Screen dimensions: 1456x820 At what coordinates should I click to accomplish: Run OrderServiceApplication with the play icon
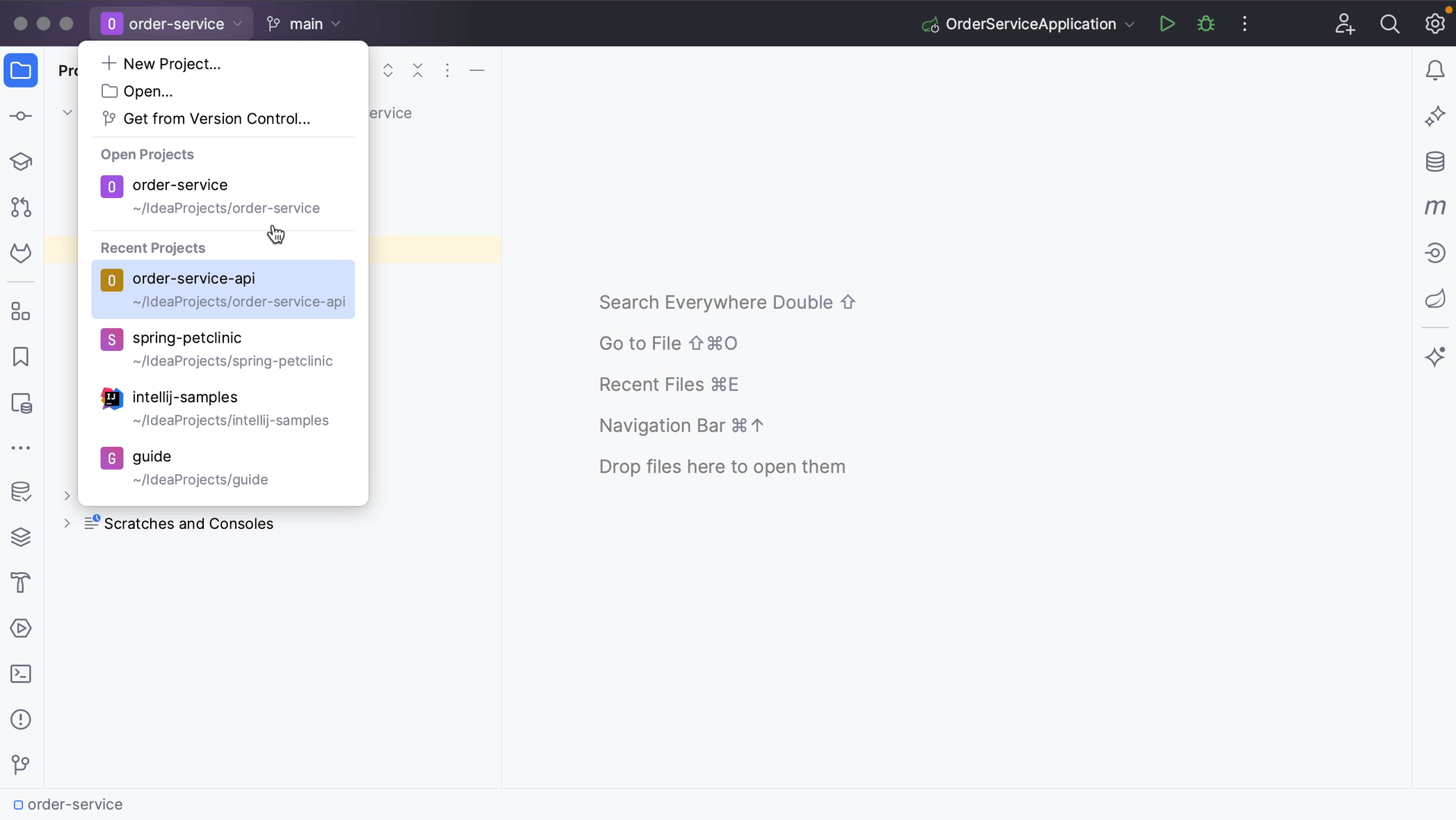click(x=1167, y=24)
